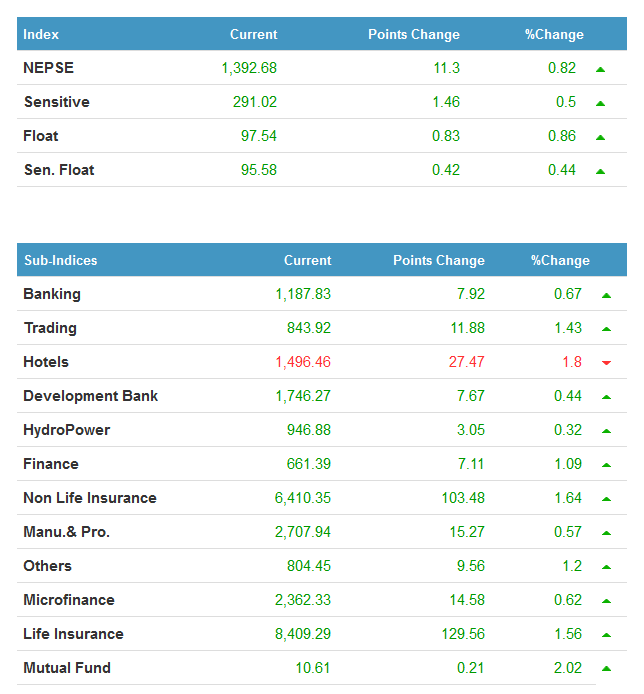
Task: Select the Sensitive index name
Action: (x=57, y=102)
